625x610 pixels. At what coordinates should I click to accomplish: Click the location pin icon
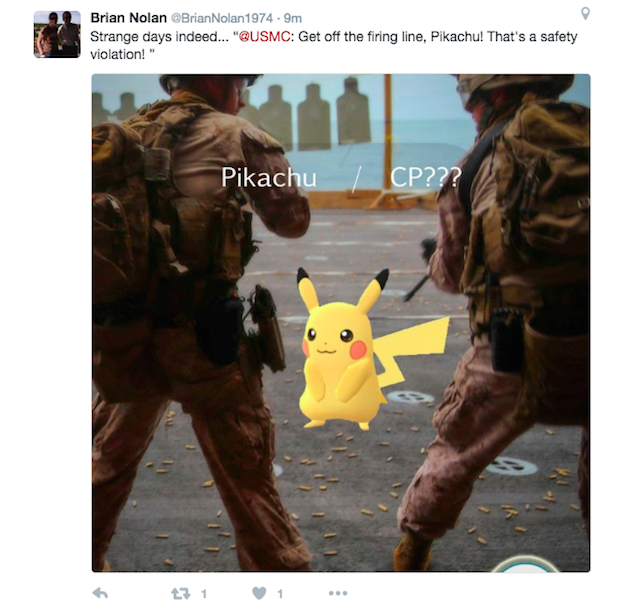(585, 14)
